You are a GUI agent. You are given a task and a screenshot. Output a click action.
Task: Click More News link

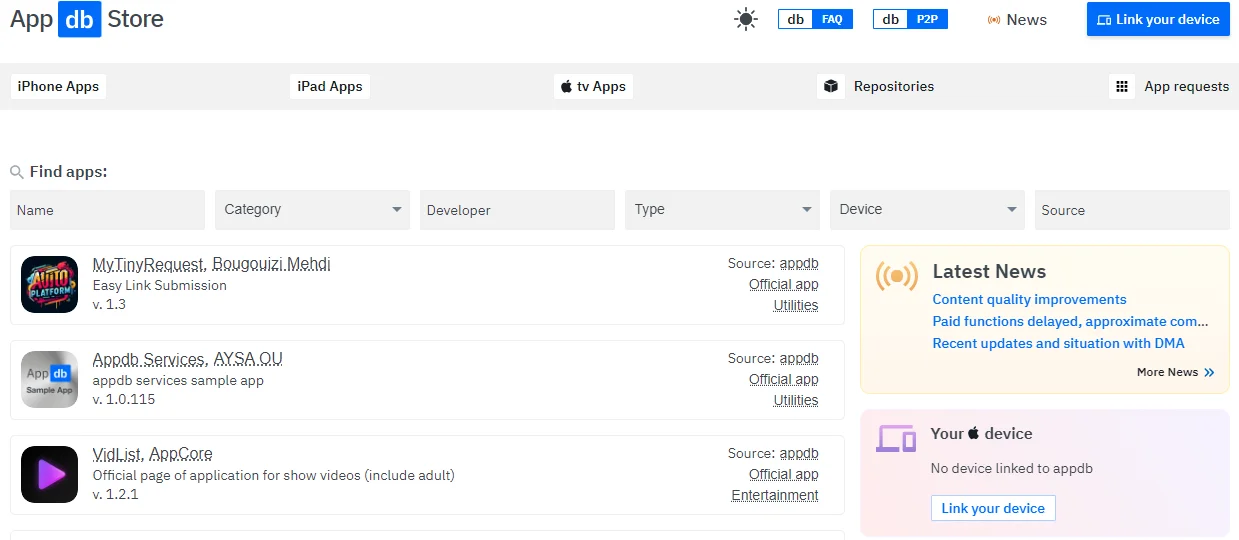coord(1176,372)
